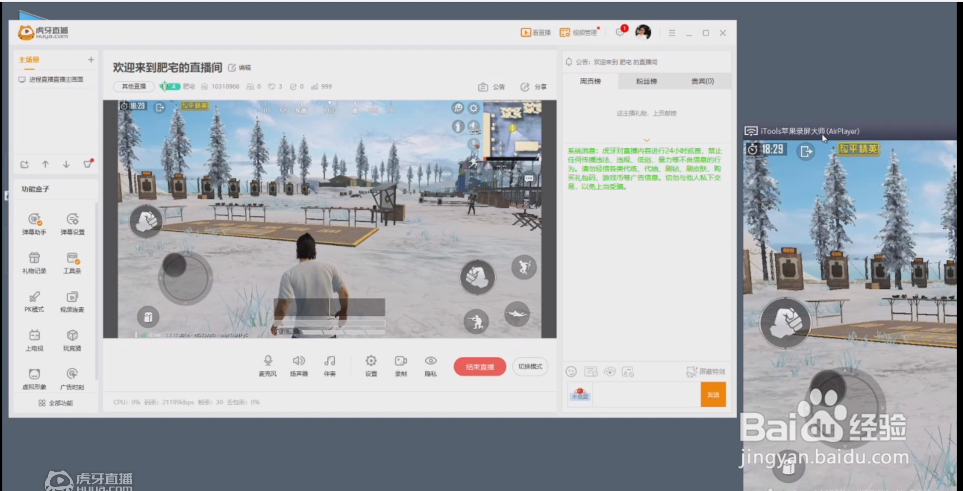Open the 公告 announcement editor
Image resolution: width=963 pixels, height=491 pixels.
pos(491,87)
